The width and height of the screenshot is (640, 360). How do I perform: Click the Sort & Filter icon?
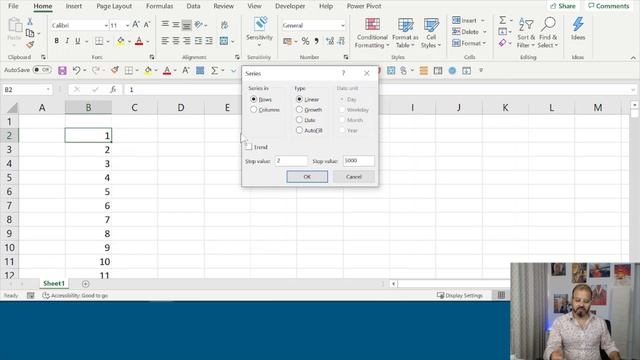click(526, 24)
